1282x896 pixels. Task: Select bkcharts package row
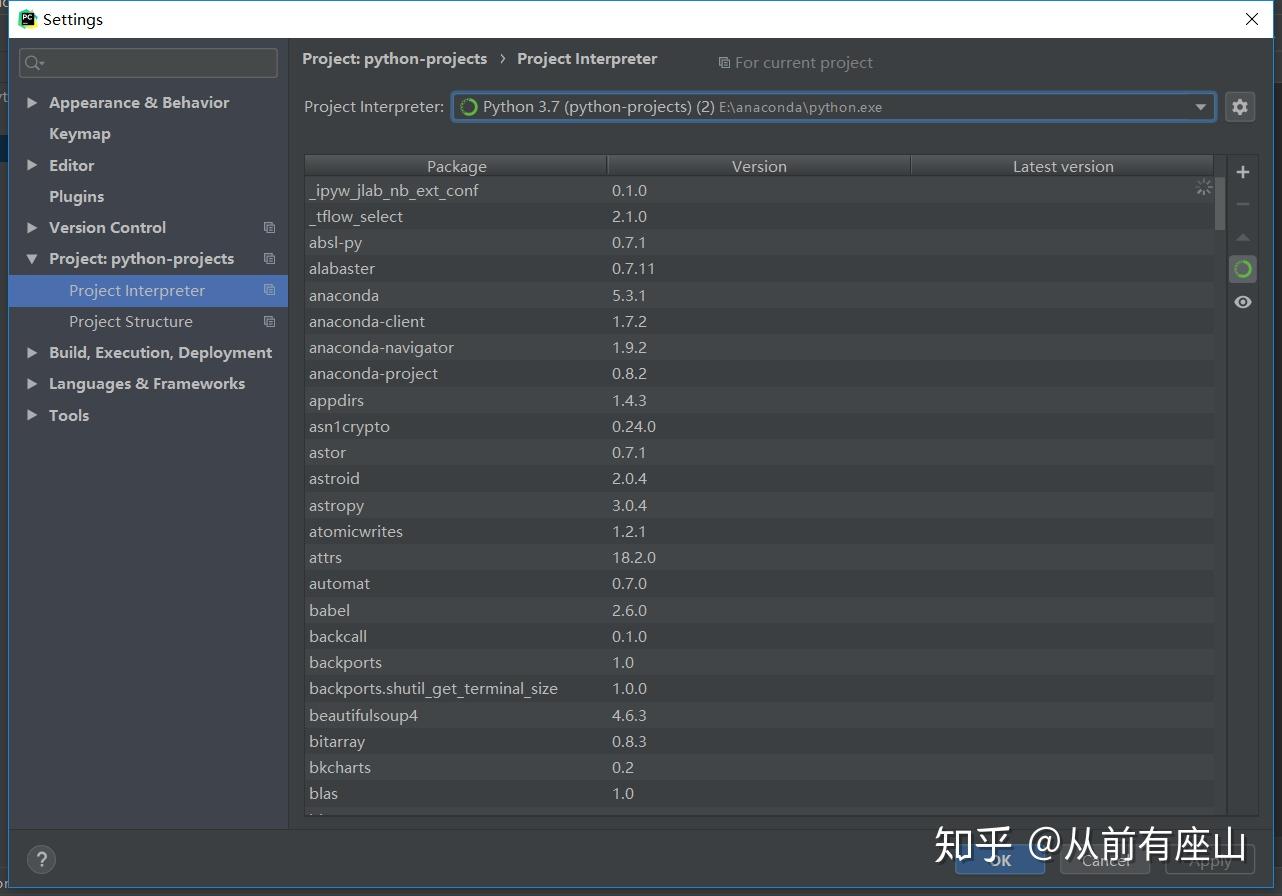759,767
